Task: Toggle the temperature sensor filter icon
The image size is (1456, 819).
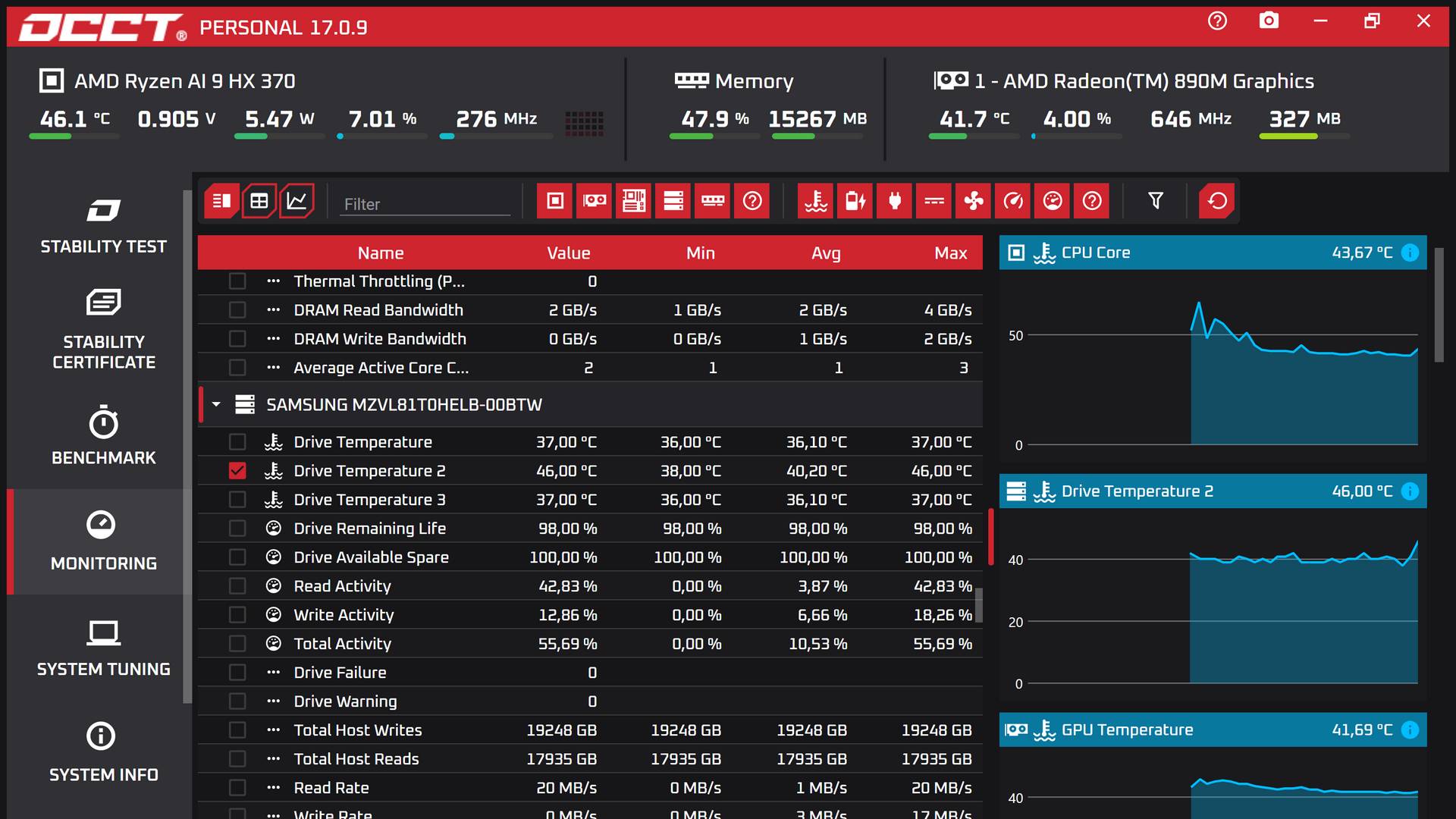Action: coord(816,201)
